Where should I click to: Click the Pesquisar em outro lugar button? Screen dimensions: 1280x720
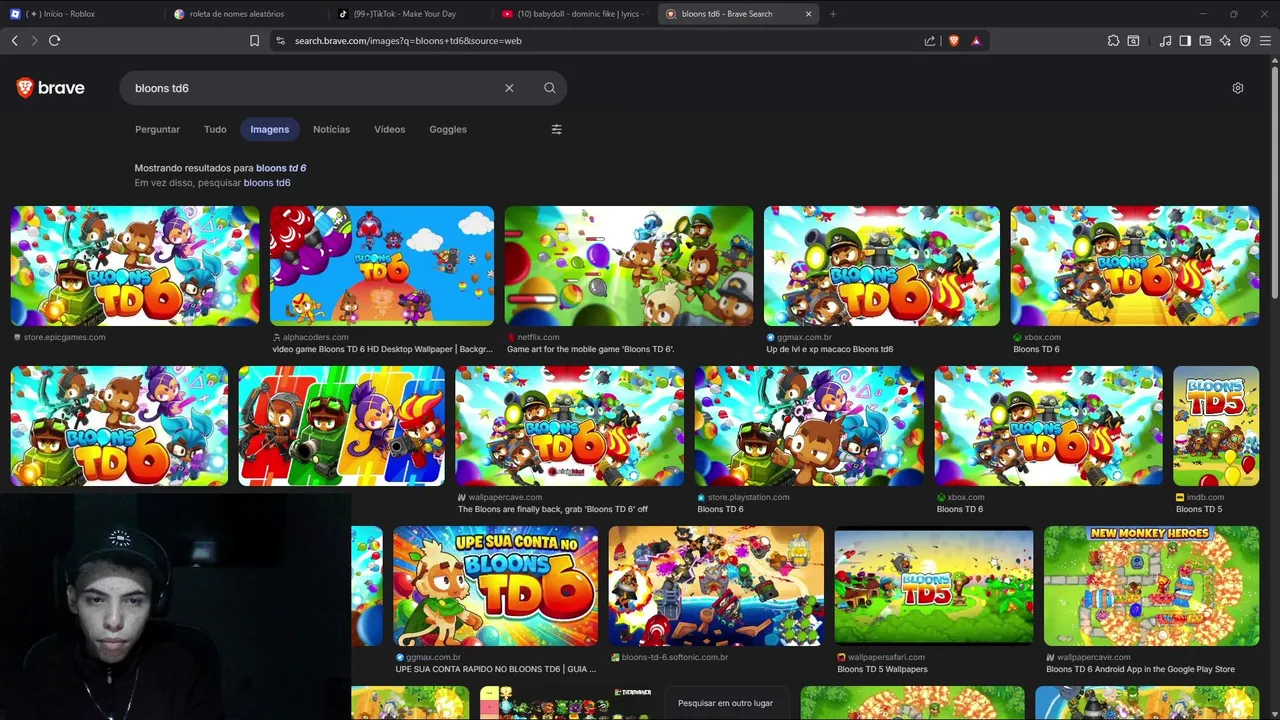coord(725,703)
